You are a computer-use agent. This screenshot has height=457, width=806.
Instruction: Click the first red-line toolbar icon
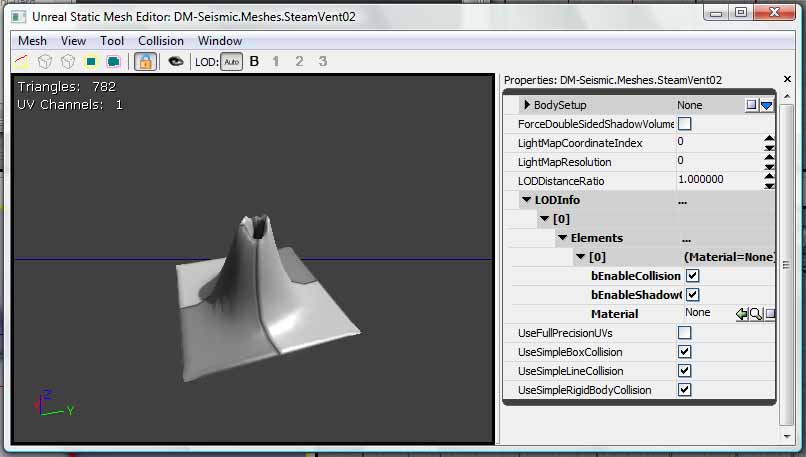pyautogui.click(x=19, y=61)
